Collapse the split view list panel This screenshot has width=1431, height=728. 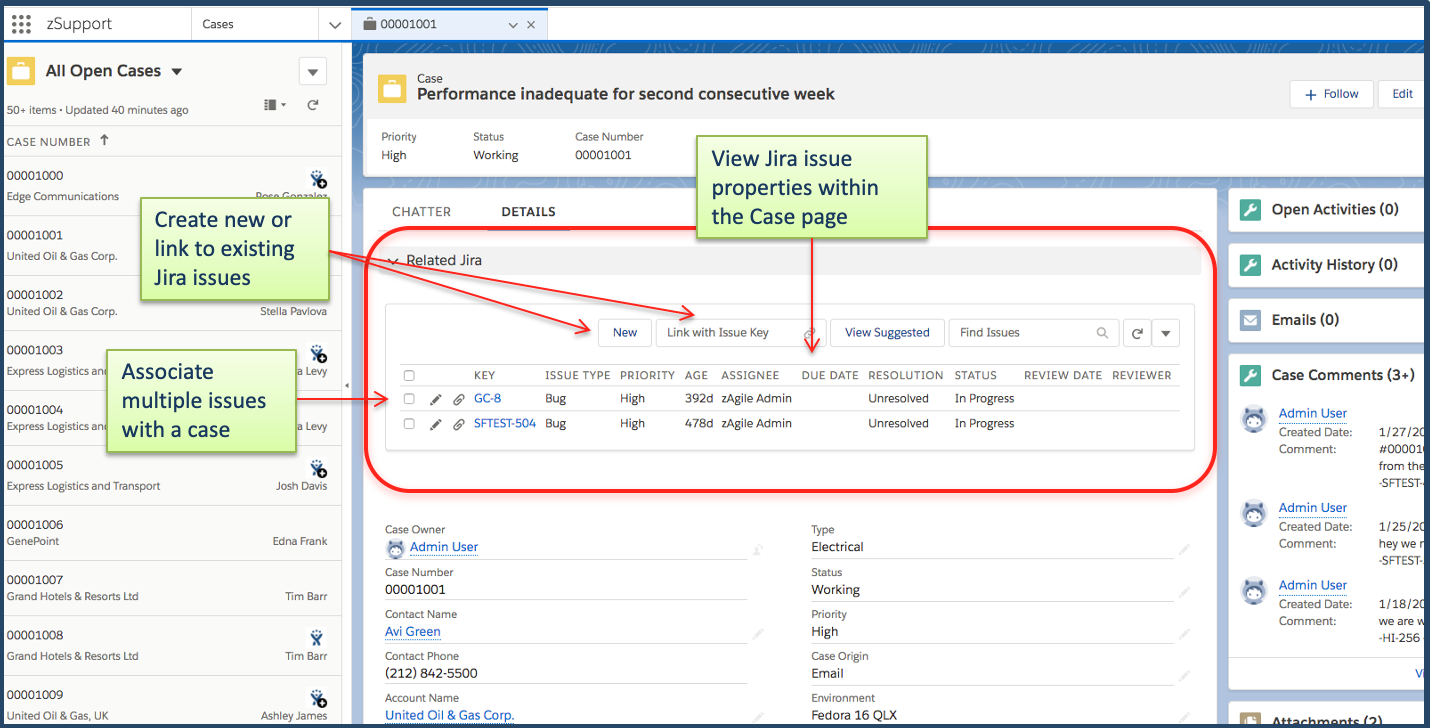(x=346, y=385)
